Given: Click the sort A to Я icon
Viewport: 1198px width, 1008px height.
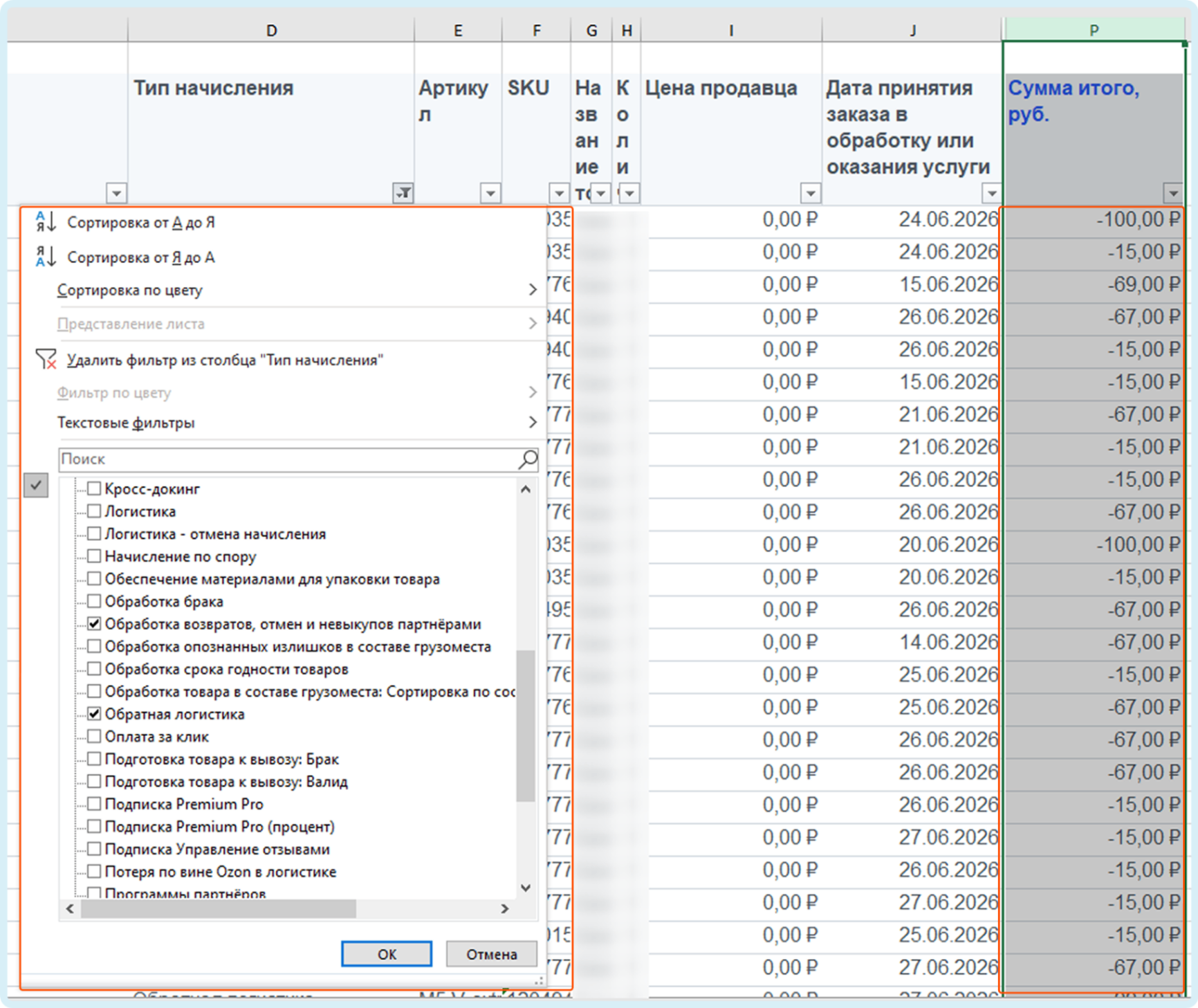Looking at the screenshot, I should (46, 222).
